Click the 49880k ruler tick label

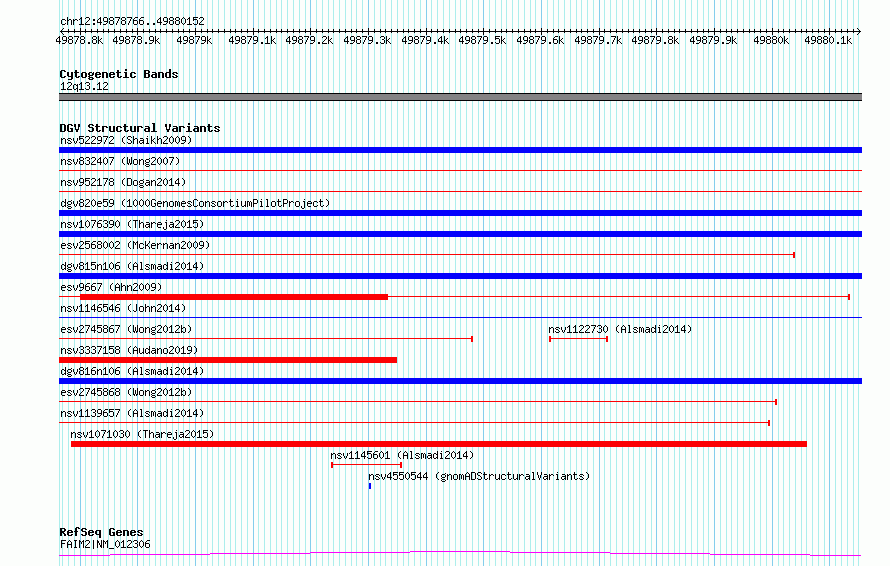pyautogui.click(x=771, y=40)
